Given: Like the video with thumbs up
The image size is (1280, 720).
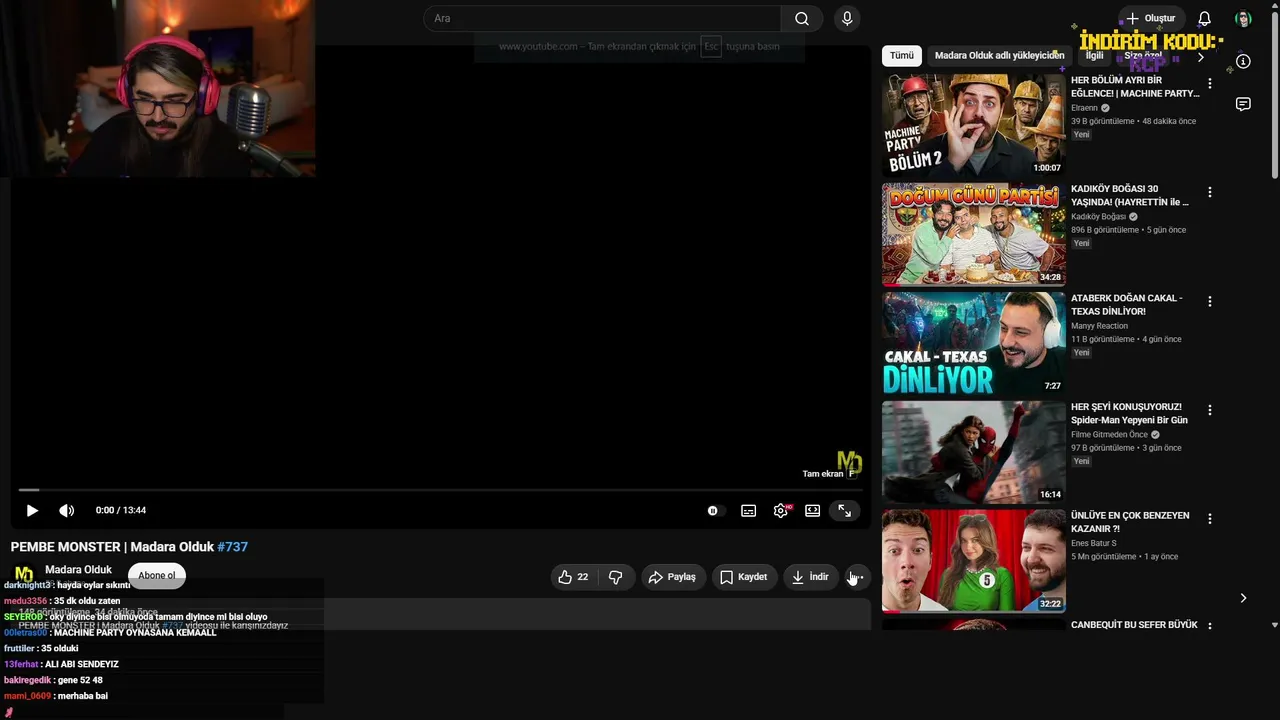Looking at the screenshot, I should [573, 577].
